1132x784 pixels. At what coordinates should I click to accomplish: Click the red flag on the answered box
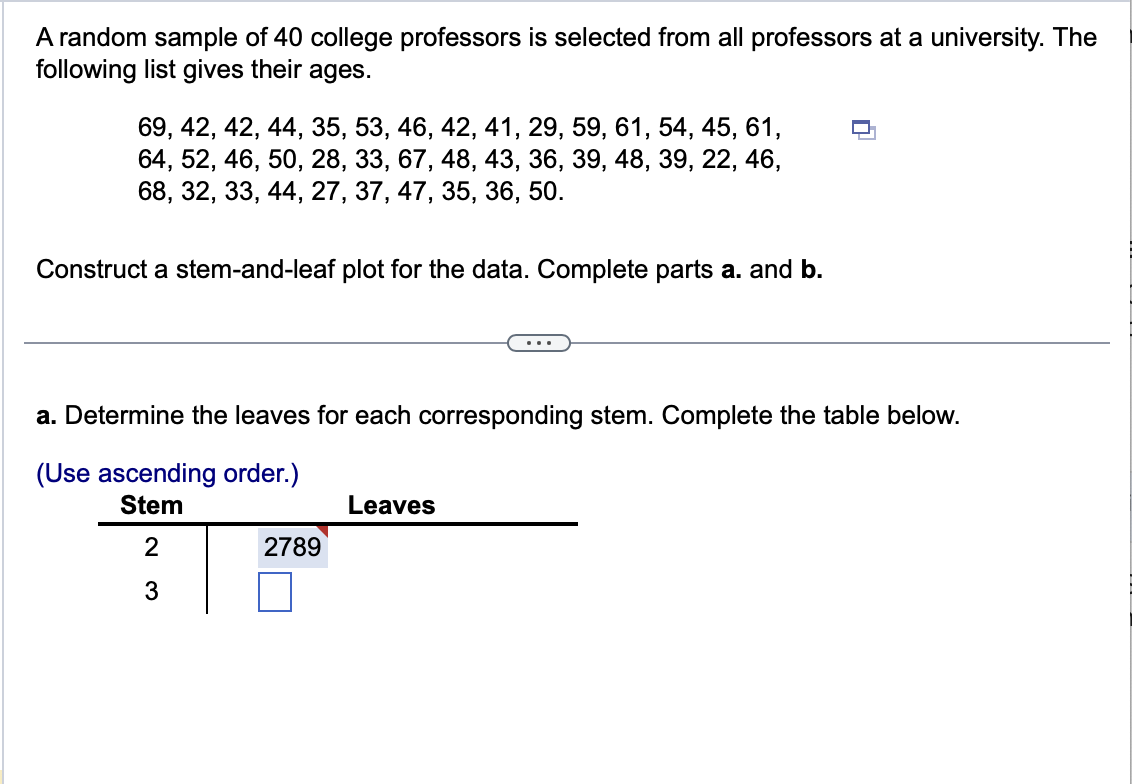point(322,530)
